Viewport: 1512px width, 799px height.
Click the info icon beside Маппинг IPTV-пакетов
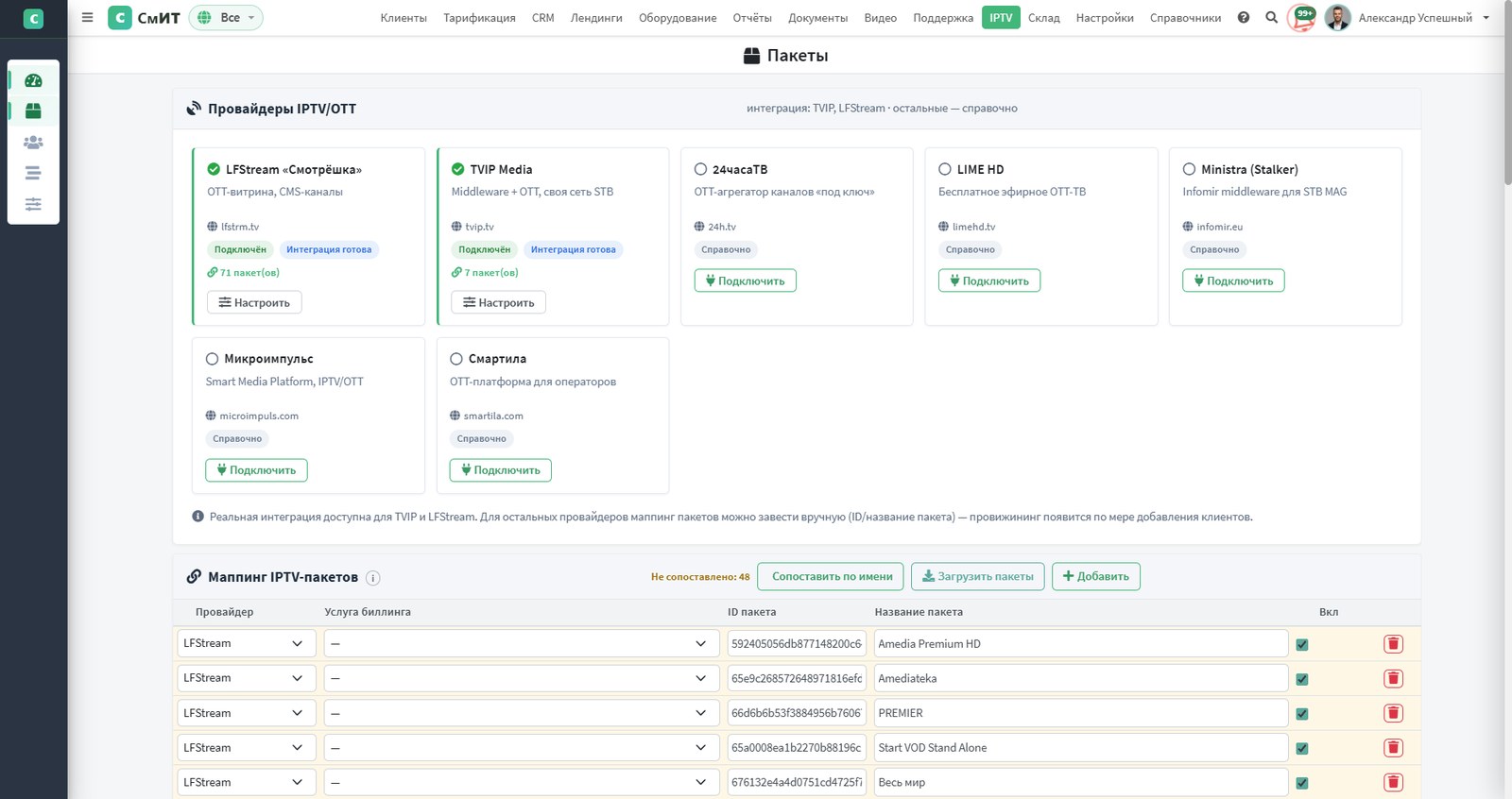click(x=373, y=578)
